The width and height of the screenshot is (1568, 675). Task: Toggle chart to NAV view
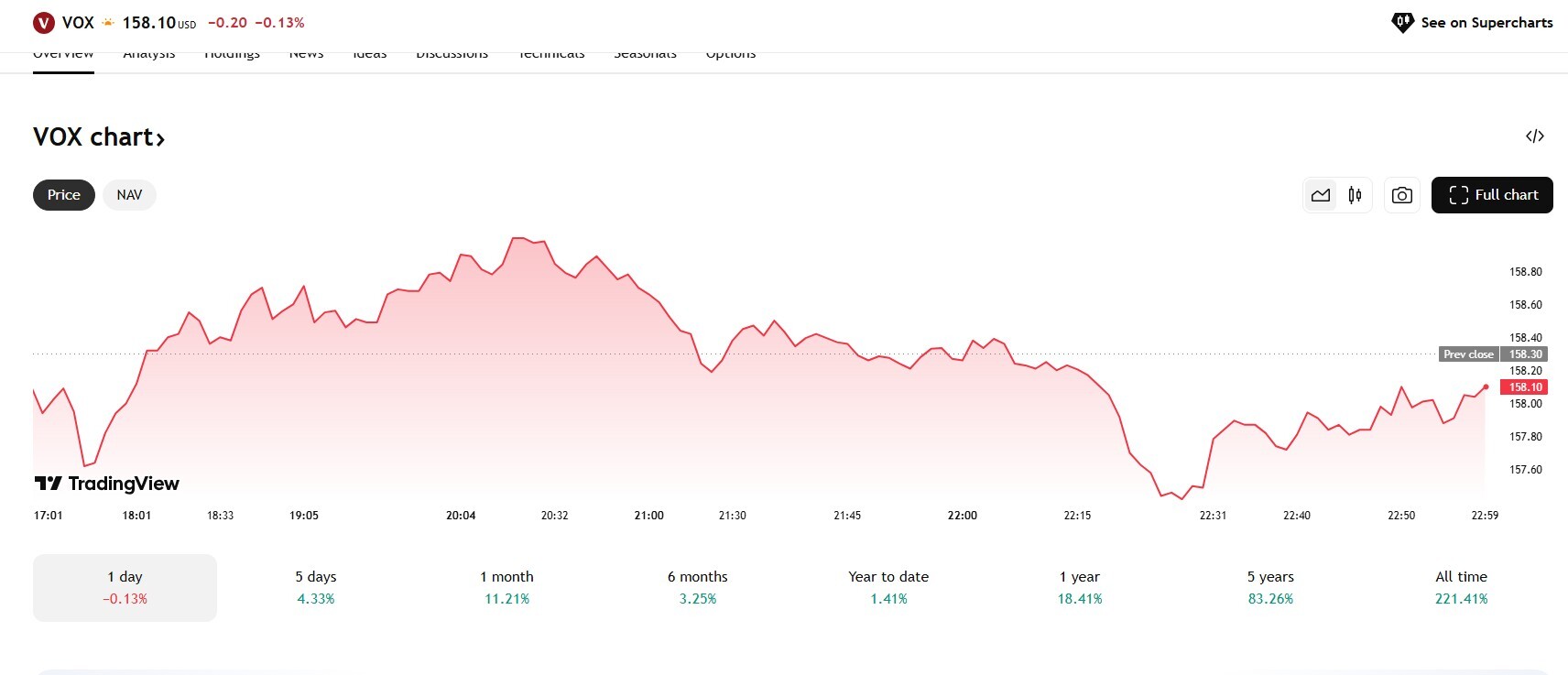coord(129,195)
